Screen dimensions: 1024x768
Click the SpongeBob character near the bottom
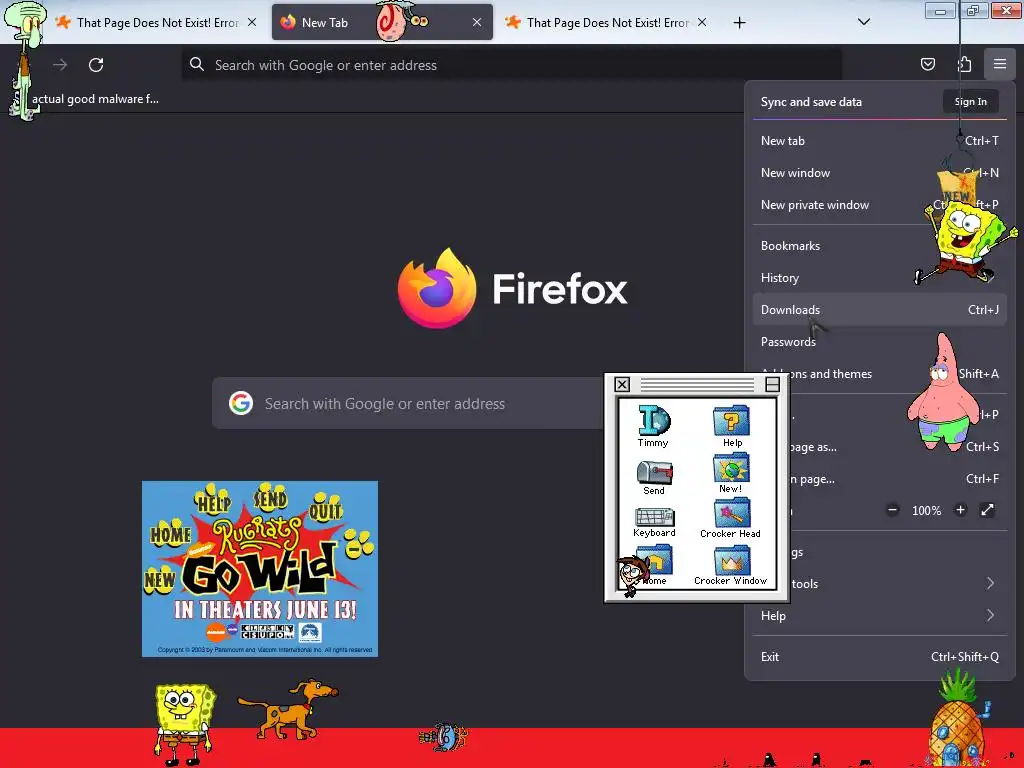coord(184,723)
